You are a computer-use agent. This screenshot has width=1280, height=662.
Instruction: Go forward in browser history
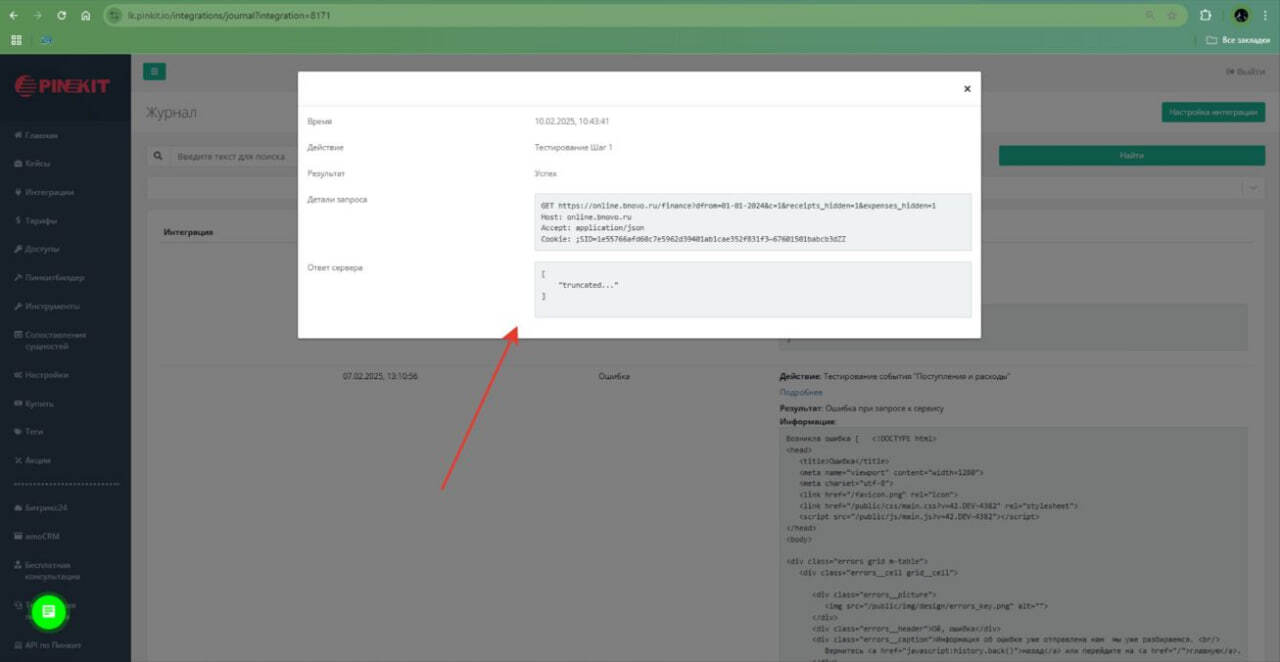click(x=38, y=16)
